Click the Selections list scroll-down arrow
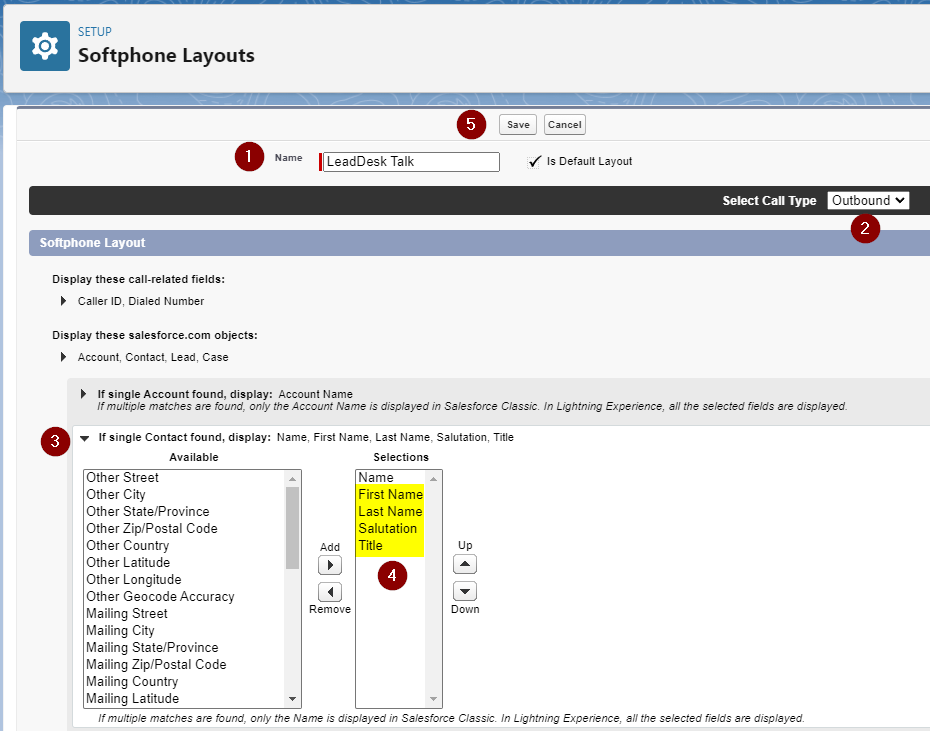This screenshot has height=731, width=930. pos(434,699)
